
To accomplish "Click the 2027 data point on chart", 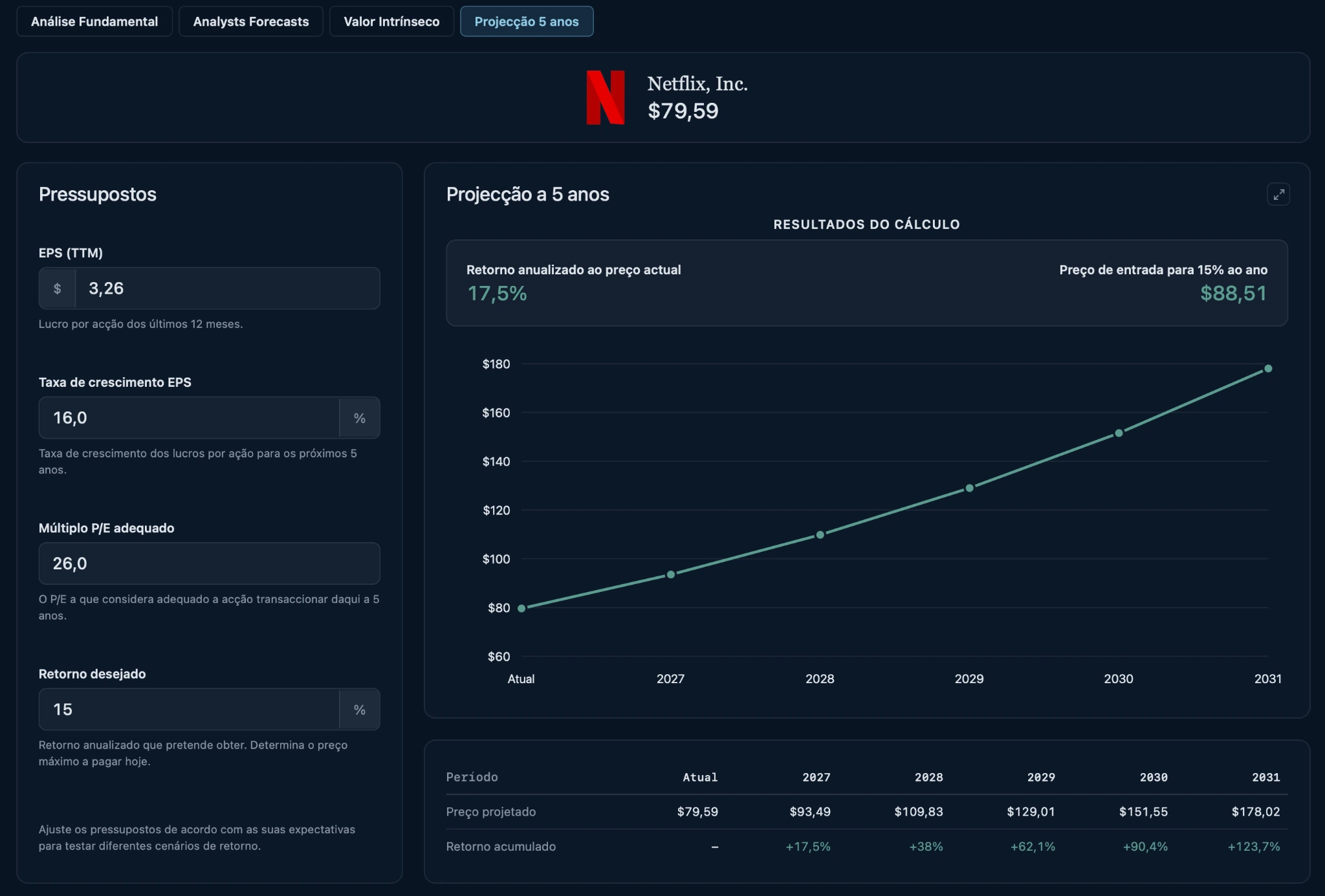I will [671, 574].
